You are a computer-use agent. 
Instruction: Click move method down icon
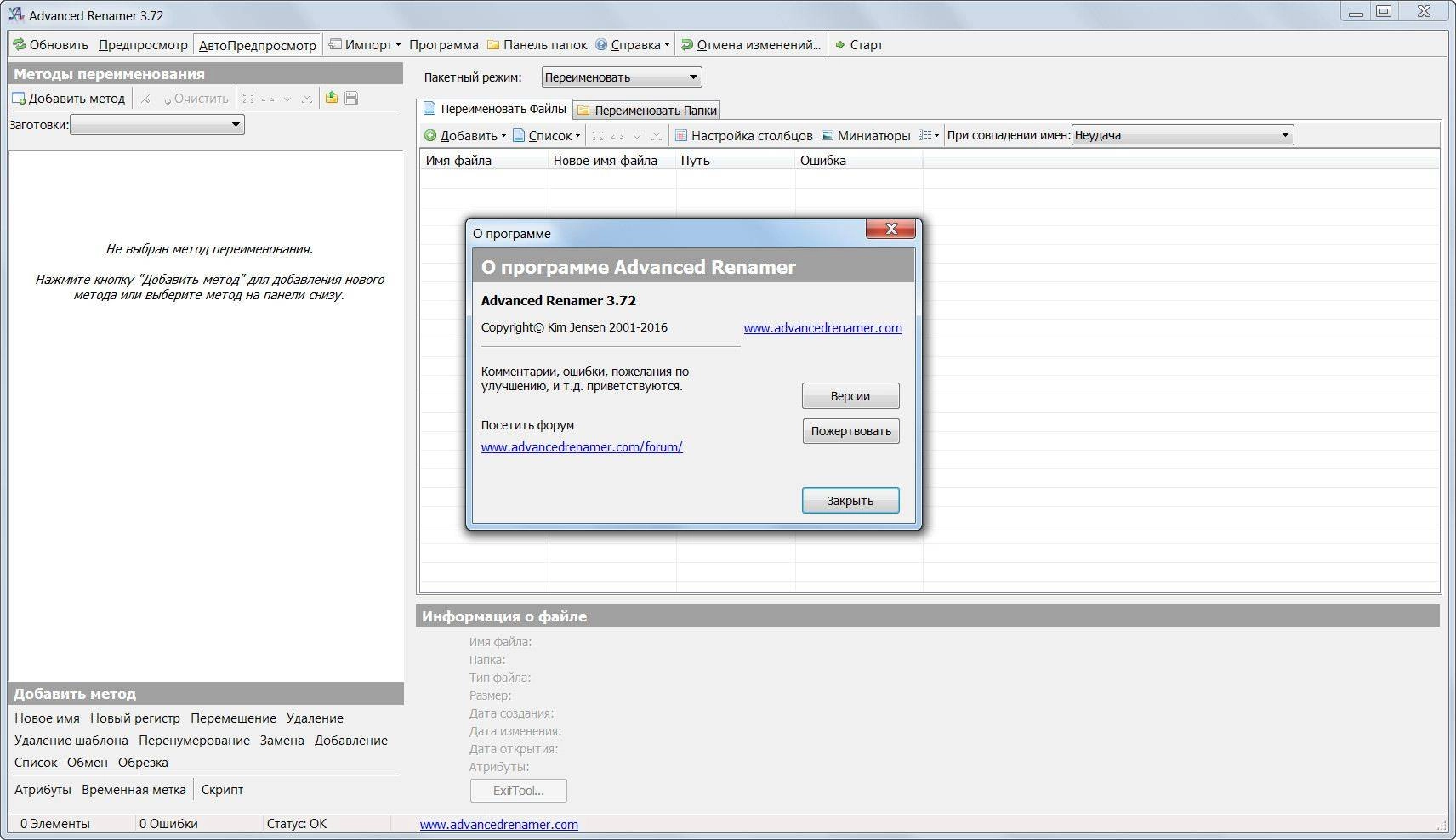(x=287, y=99)
